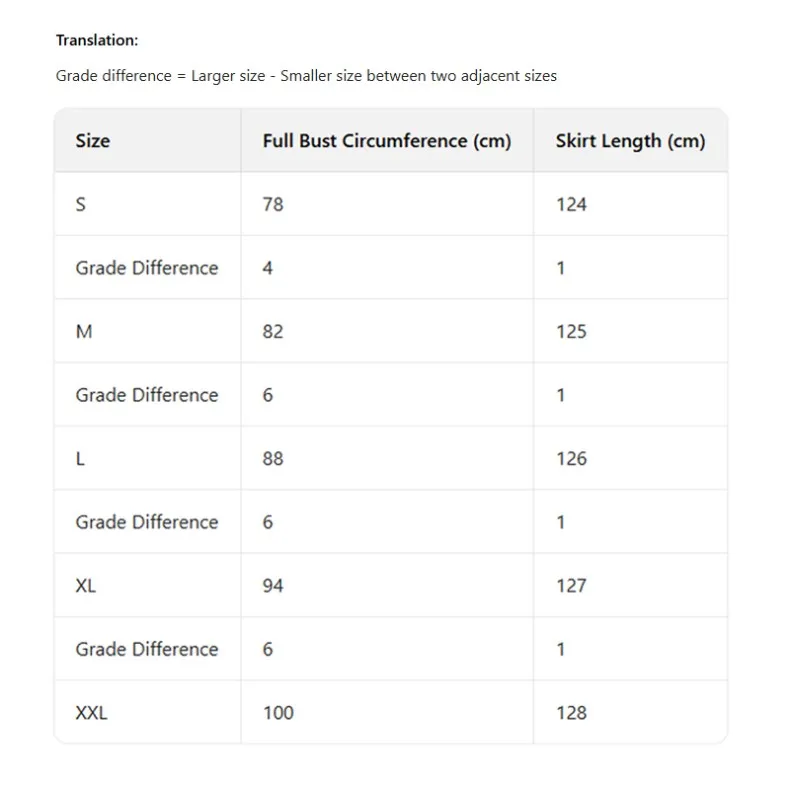Pick the skirt length 126 cell
The height and width of the screenshot is (790, 790).
[x=571, y=458]
